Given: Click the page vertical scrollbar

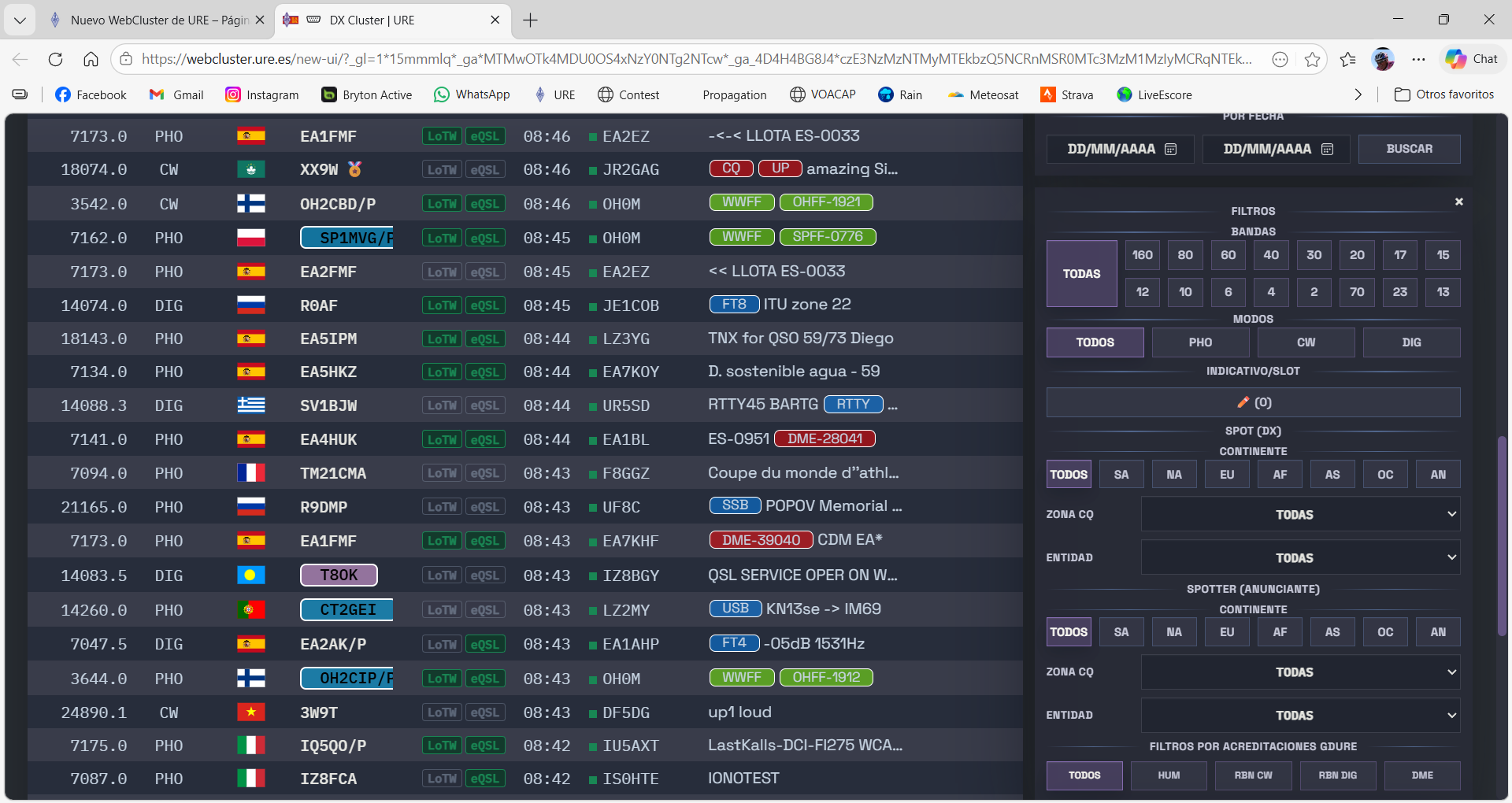Looking at the screenshot, I should pos(1502,535).
